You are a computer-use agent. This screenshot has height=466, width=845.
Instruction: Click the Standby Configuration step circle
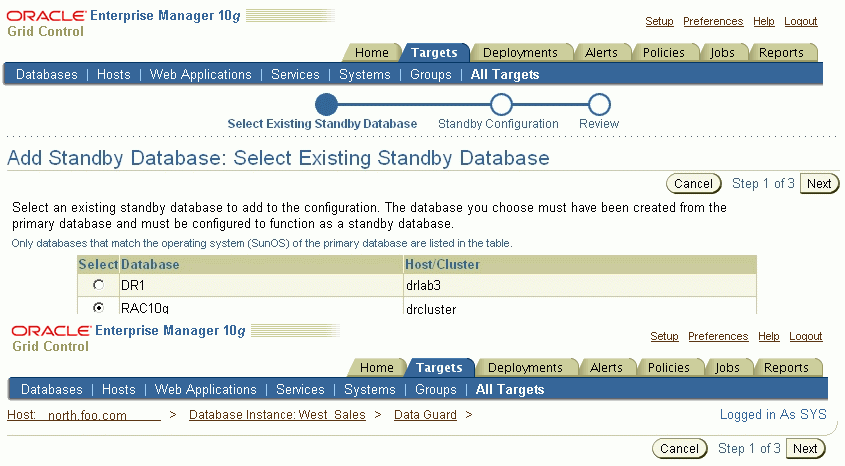click(502, 104)
